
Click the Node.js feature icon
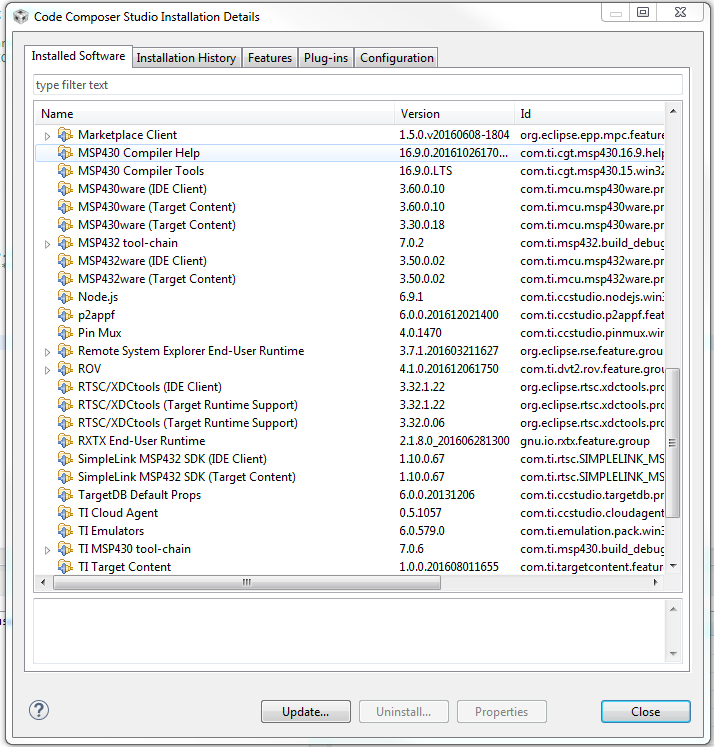[65, 297]
